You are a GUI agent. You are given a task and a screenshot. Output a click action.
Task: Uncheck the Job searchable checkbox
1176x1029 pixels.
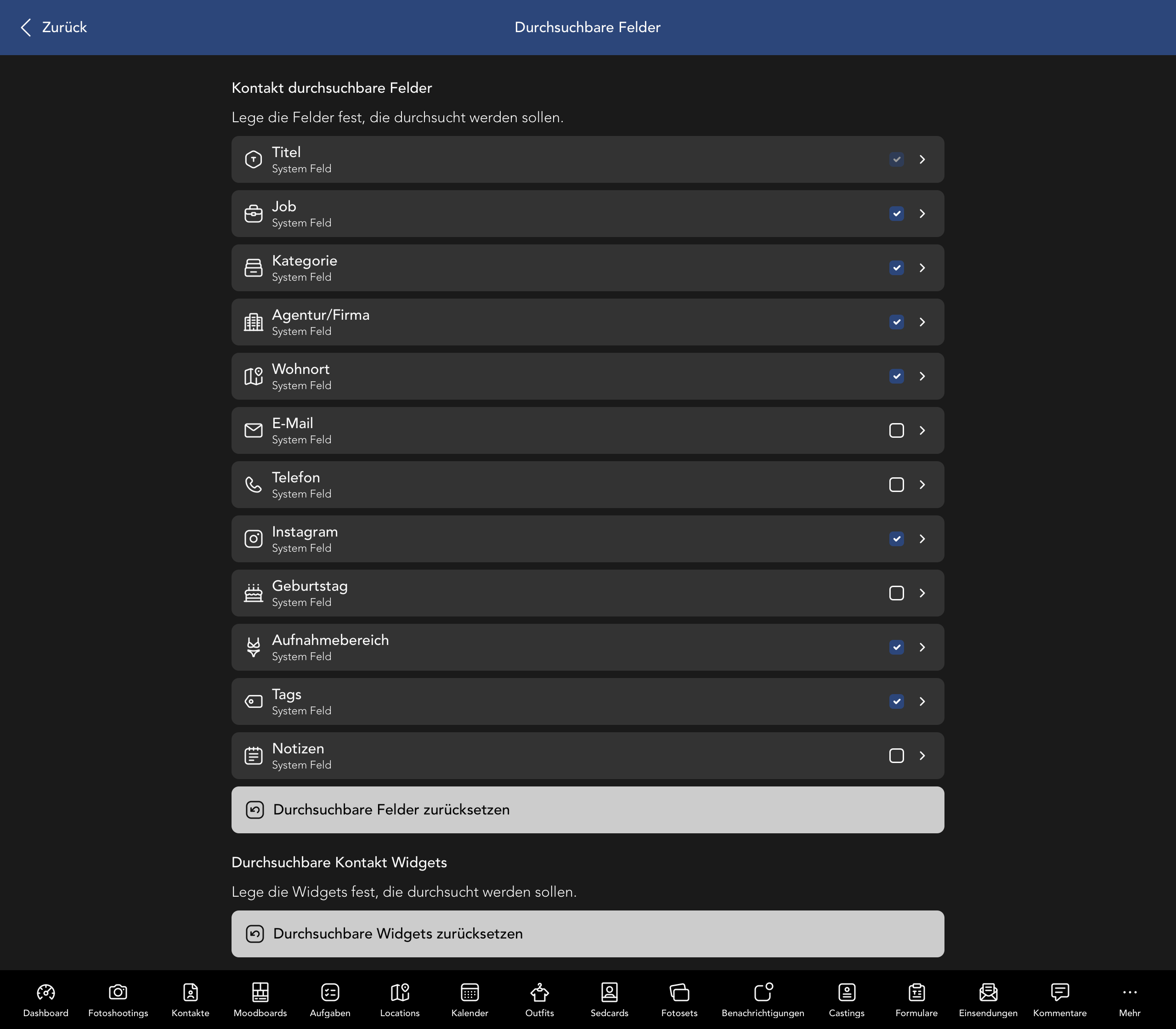[896, 214]
